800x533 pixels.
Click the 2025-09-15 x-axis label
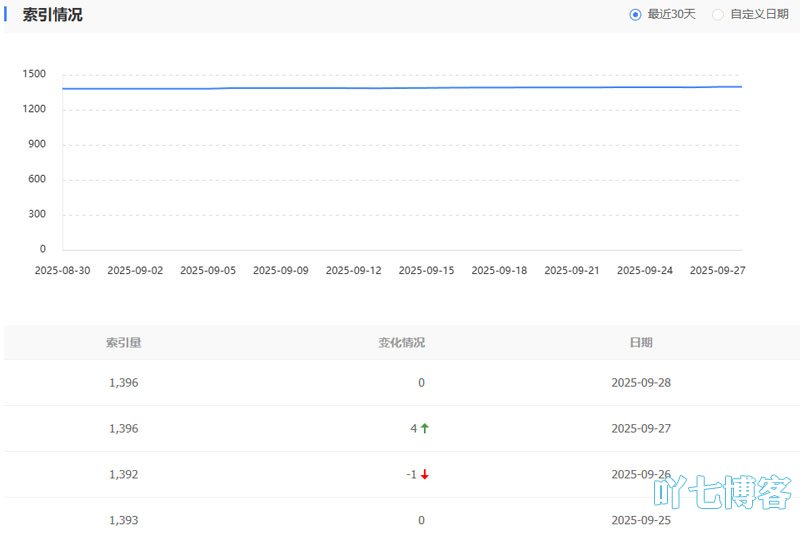[426, 270]
